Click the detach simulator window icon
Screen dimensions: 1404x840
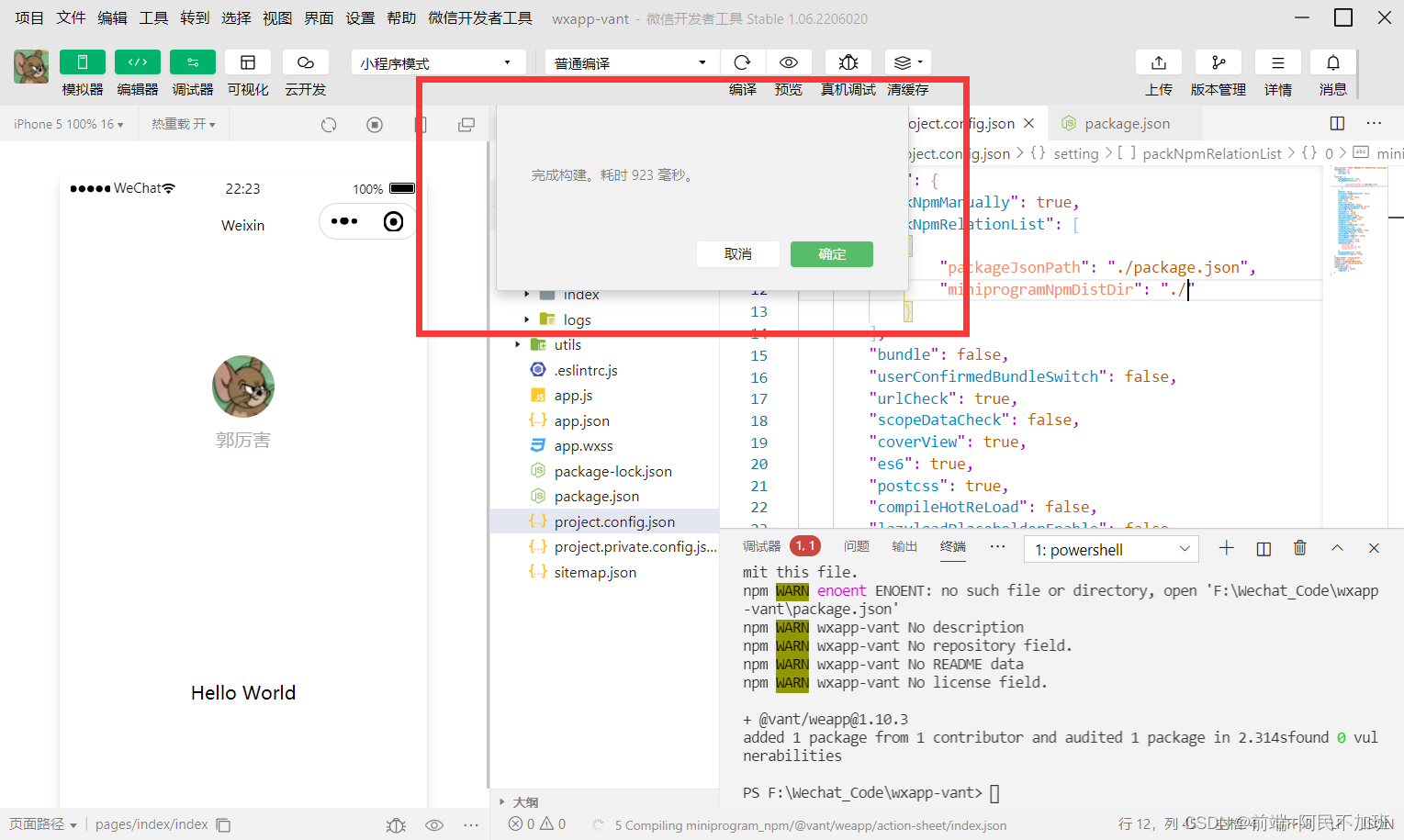click(x=466, y=125)
